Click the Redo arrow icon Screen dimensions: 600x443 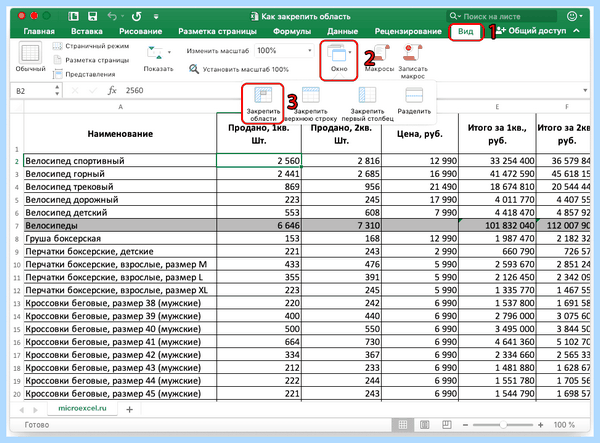click(137, 16)
